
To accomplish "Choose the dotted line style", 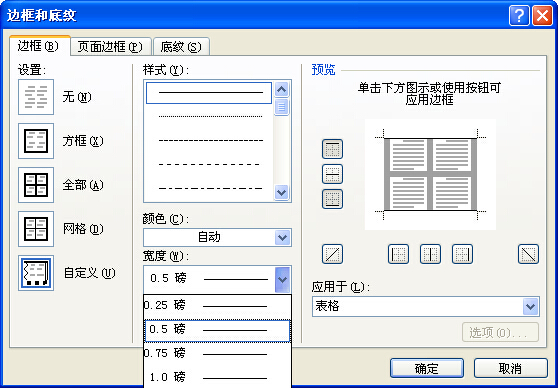I will pyautogui.click(x=209, y=116).
